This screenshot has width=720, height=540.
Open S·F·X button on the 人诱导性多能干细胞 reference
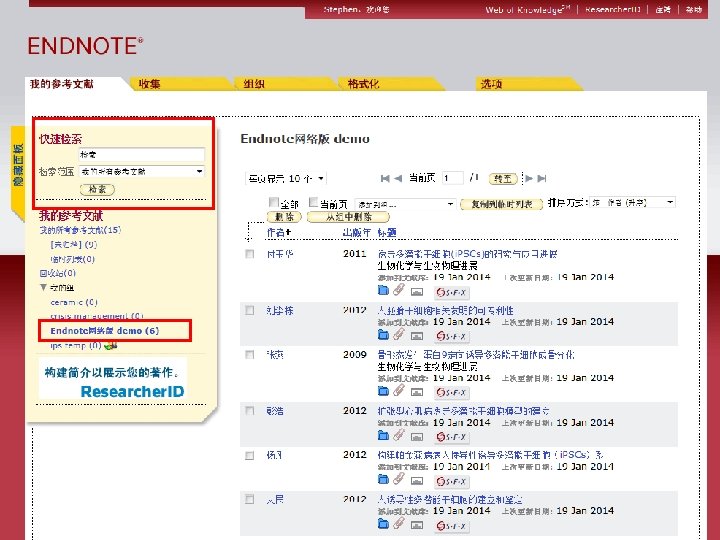(x=452, y=525)
